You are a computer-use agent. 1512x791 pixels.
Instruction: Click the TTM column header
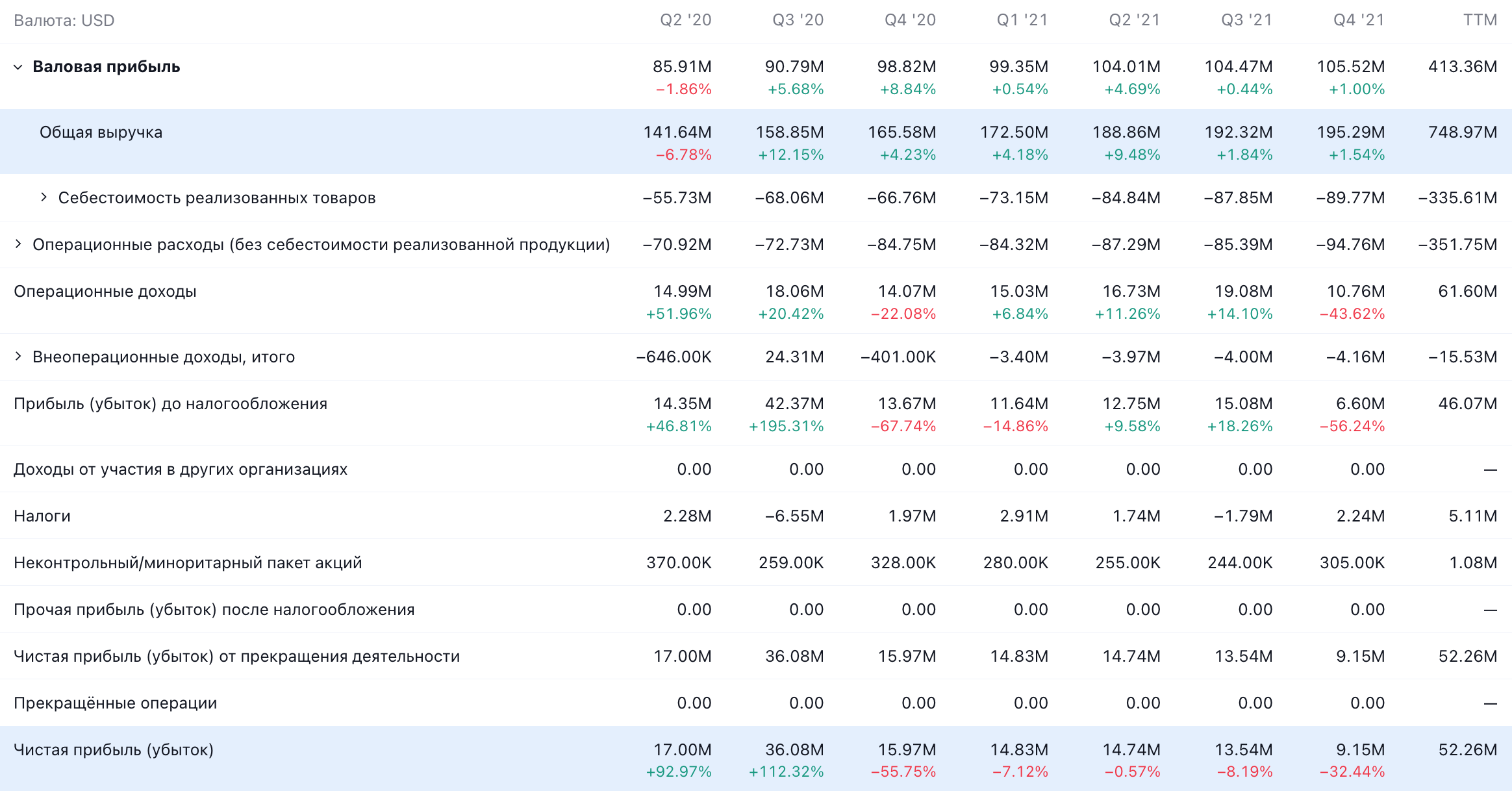click(1480, 20)
